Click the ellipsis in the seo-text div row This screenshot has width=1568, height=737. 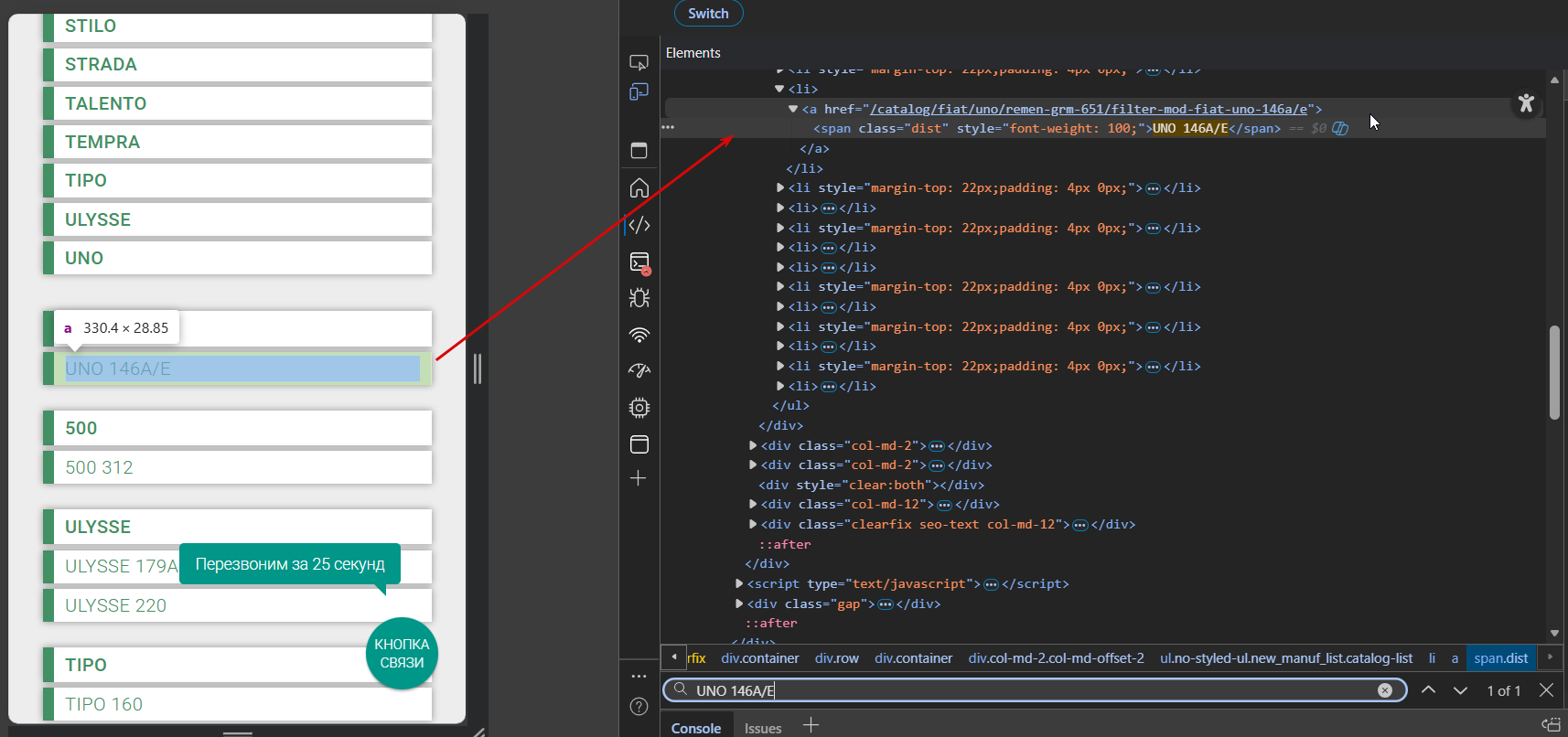(x=1080, y=525)
